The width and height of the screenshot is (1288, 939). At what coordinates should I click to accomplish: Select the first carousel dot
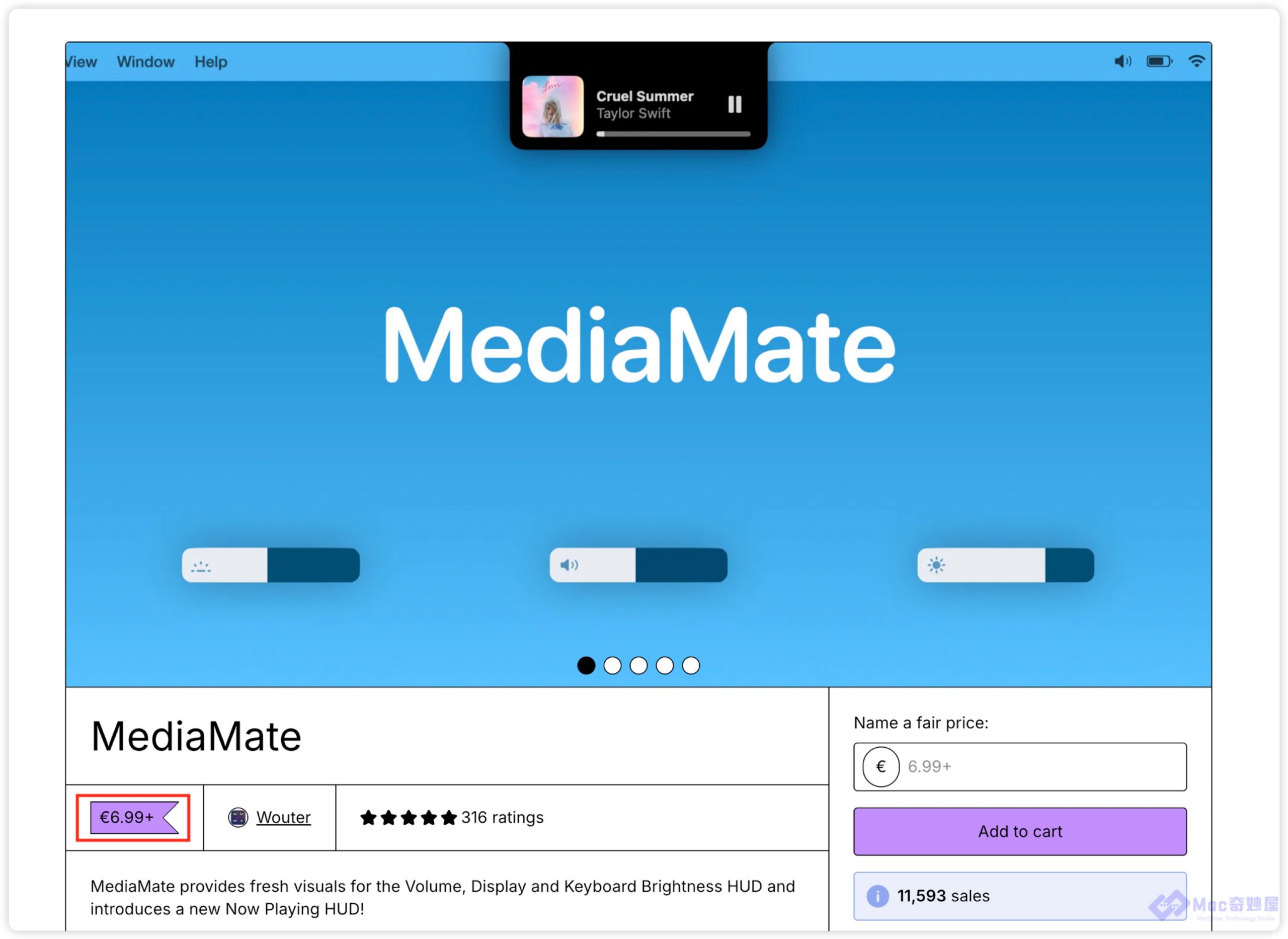pyautogui.click(x=586, y=665)
